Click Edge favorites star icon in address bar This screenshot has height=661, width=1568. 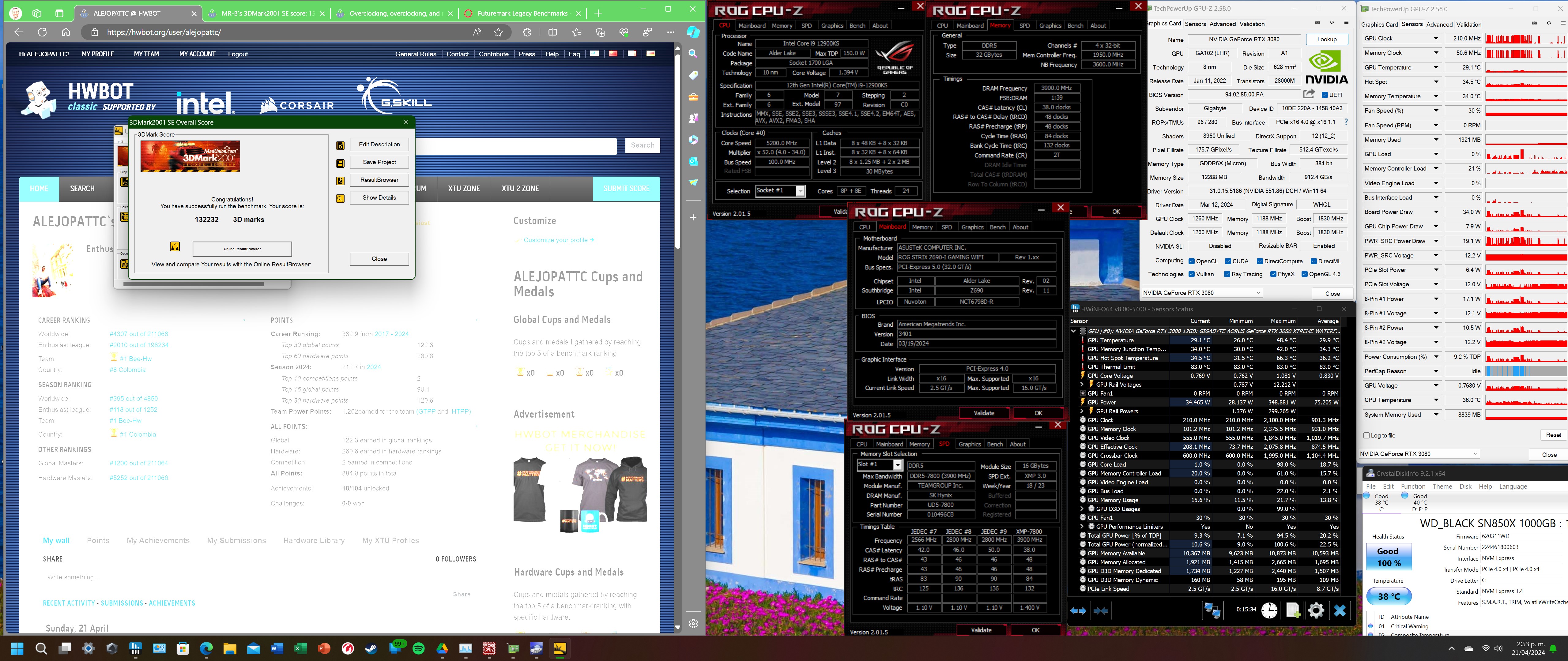pos(499,32)
